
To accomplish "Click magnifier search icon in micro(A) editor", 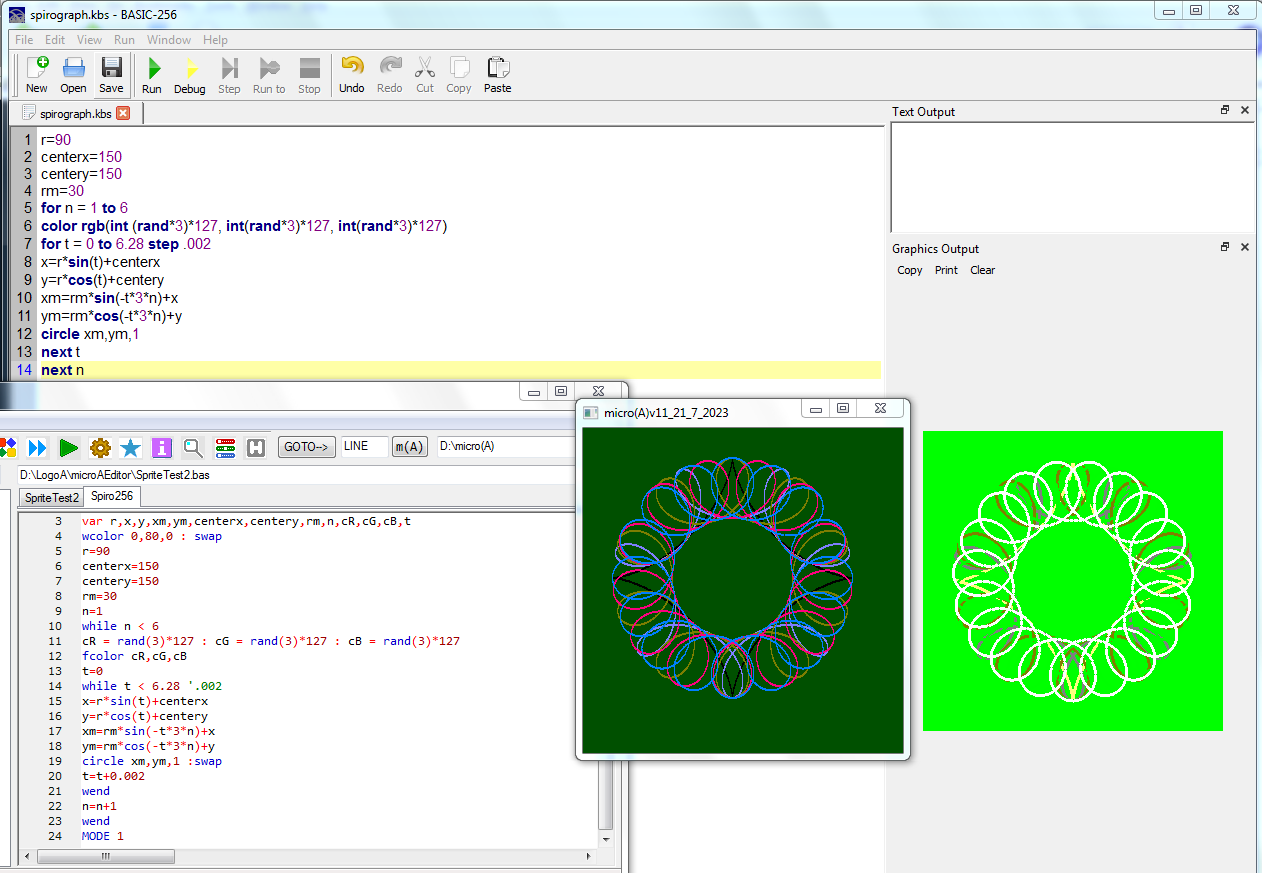I will pos(193,447).
